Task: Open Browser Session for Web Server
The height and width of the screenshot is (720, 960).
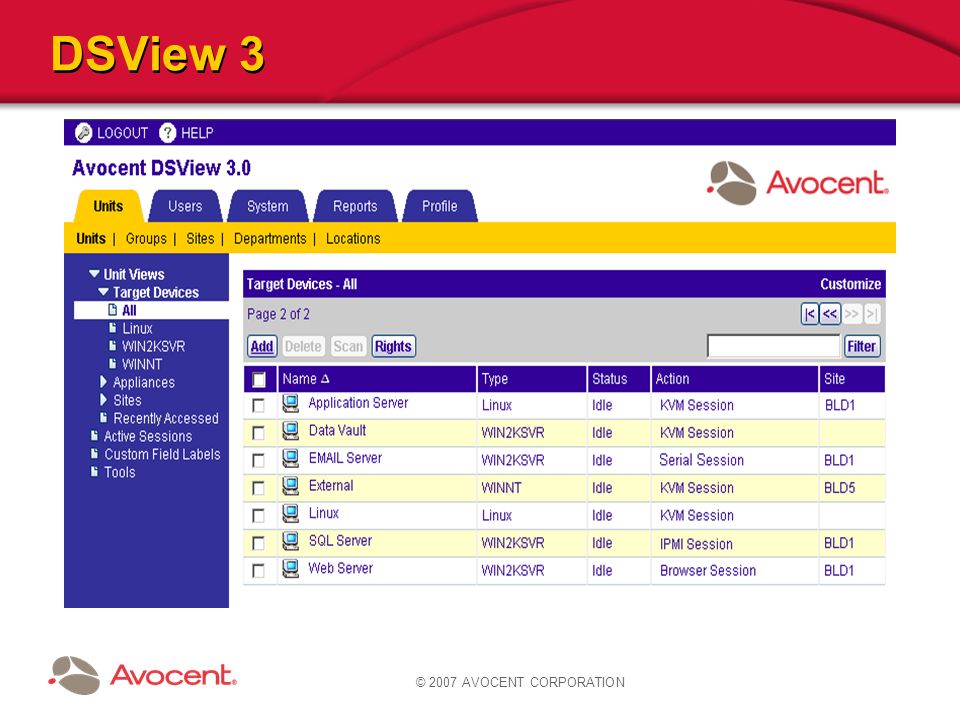Action: coord(708,571)
